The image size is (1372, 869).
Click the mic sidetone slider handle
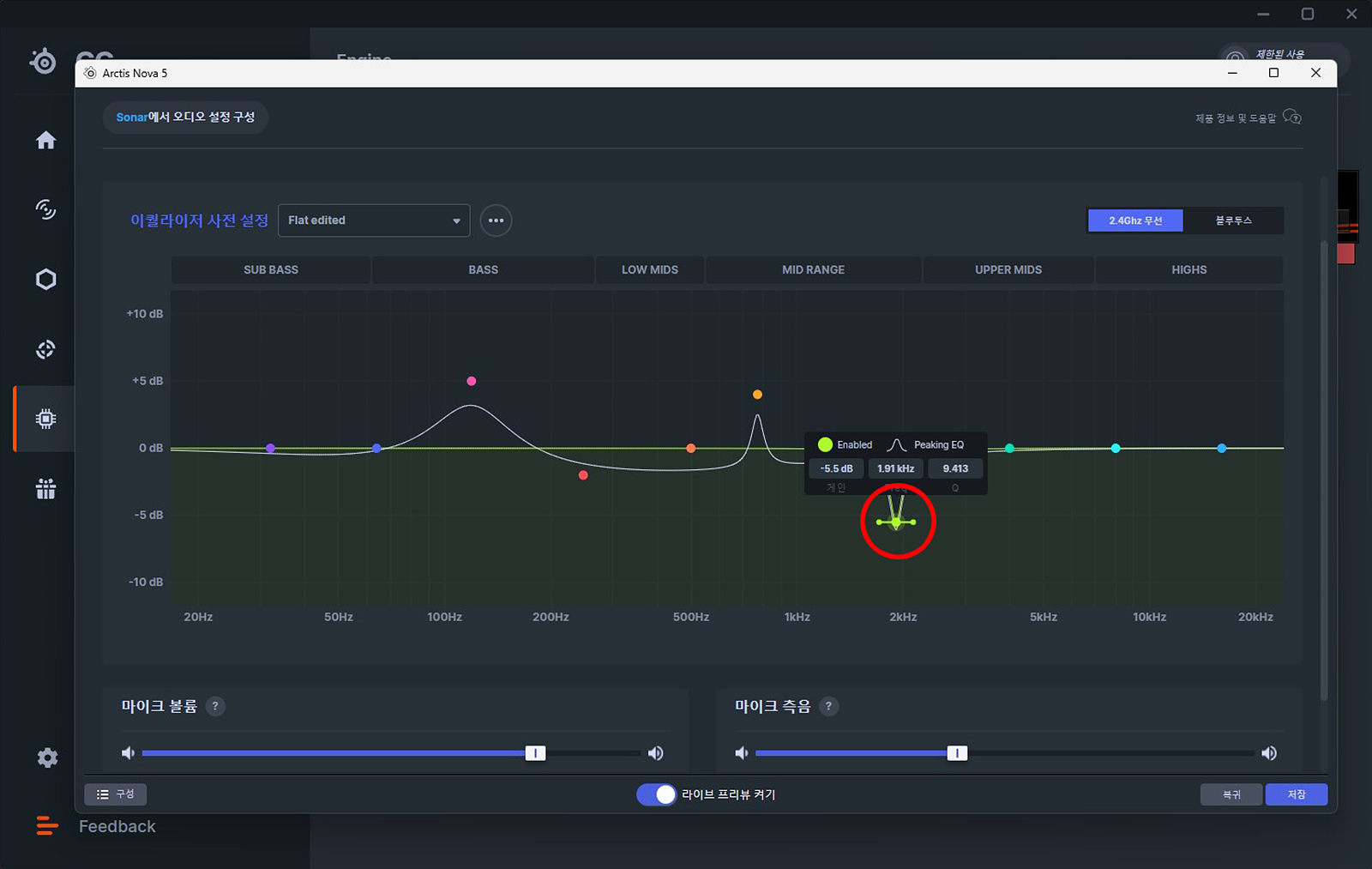tap(957, 753)
